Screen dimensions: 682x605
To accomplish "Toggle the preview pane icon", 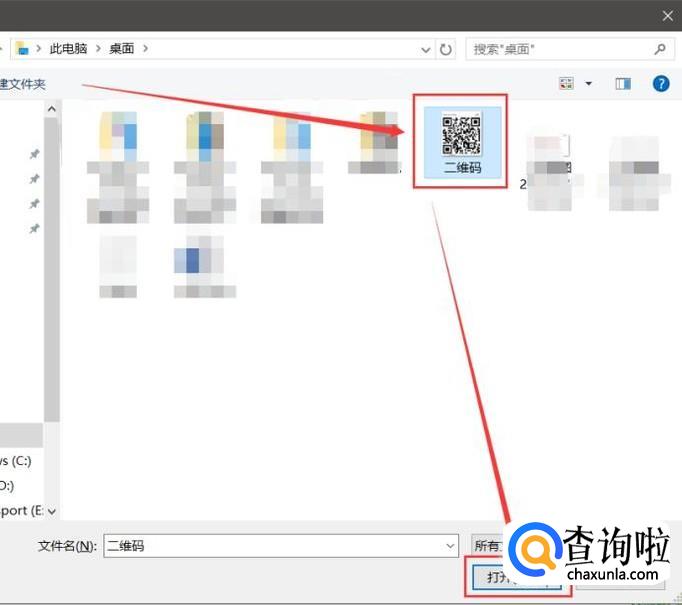I will pos(623,84).
